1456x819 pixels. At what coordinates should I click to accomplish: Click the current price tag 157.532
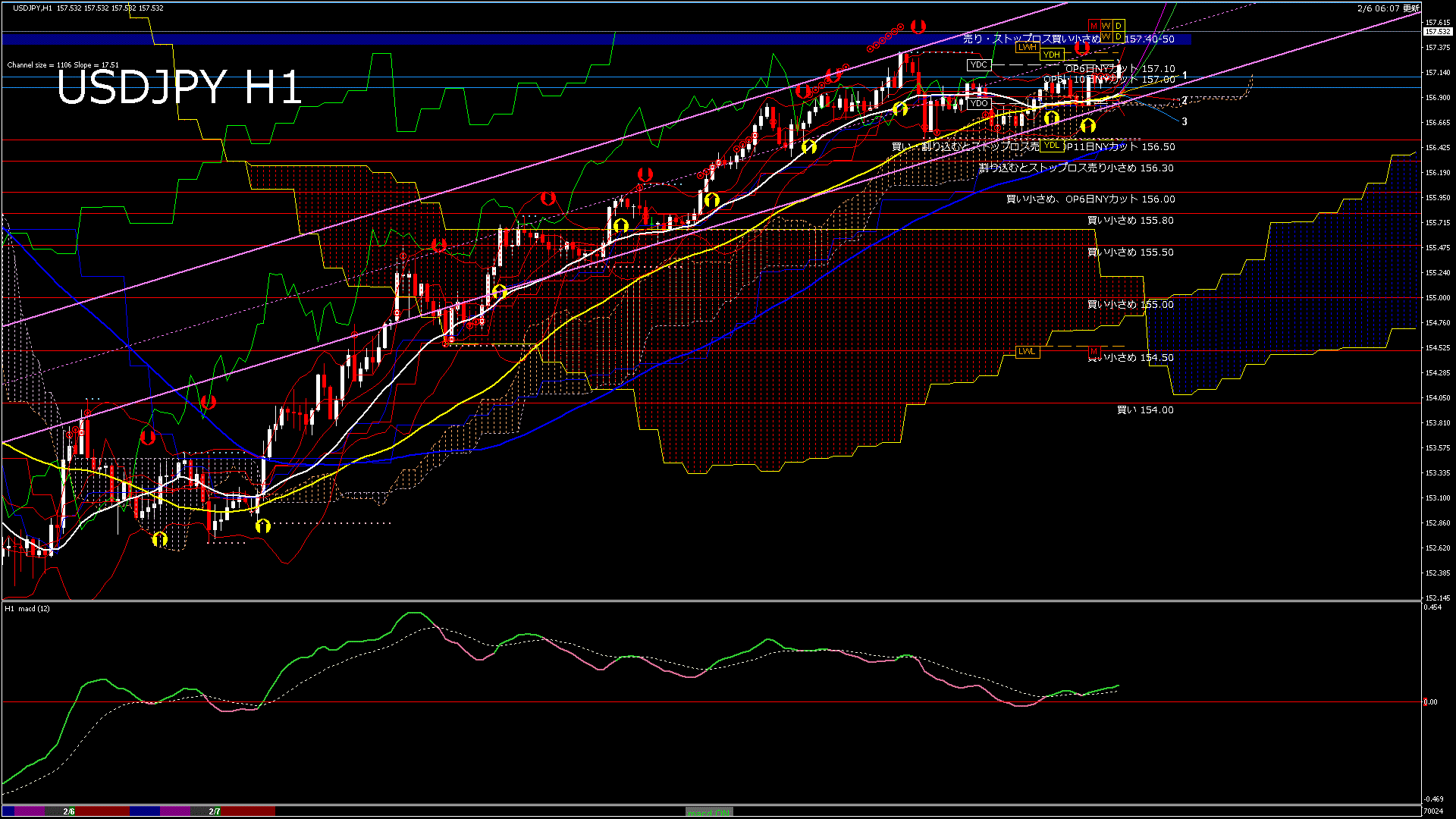tap(1438, 32)
